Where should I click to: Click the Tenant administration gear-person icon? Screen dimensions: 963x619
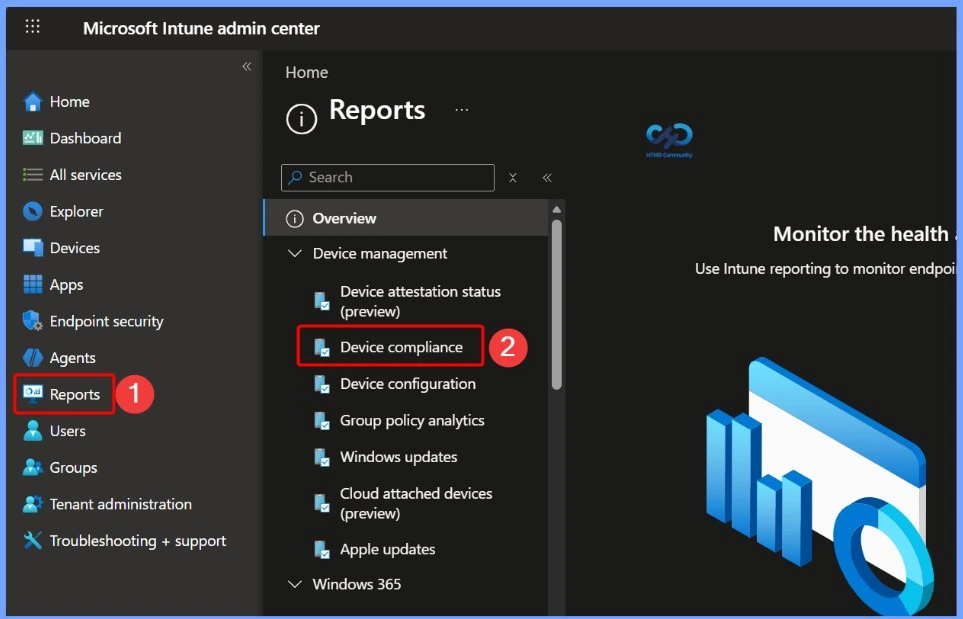33,504
